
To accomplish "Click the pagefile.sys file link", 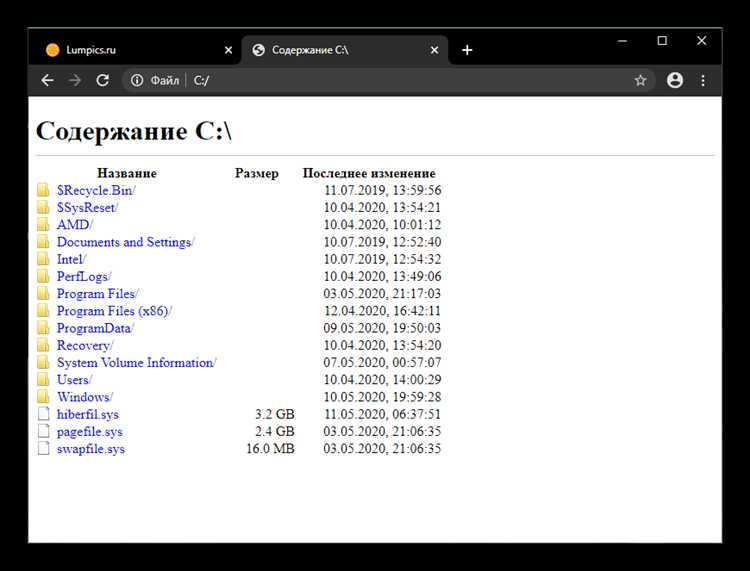I will coord(90,432).
